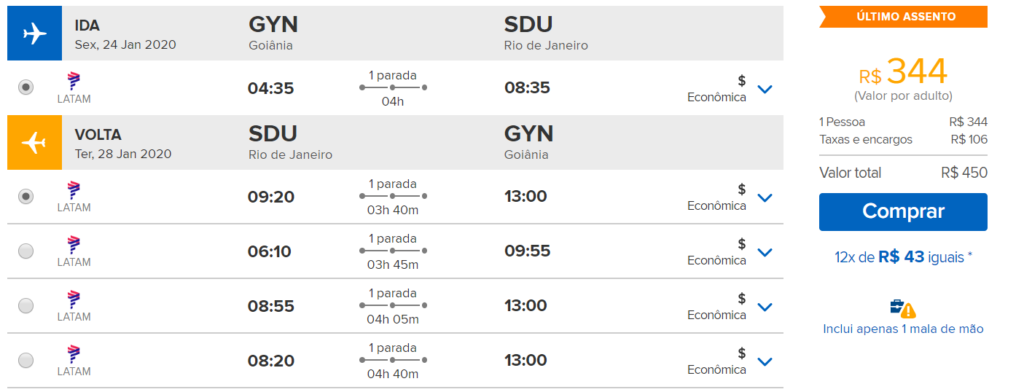The height and width of the screenshot is (392, 1024).
Task: Click the blue IDA departing airplane icon
Action: click(35, 33)
